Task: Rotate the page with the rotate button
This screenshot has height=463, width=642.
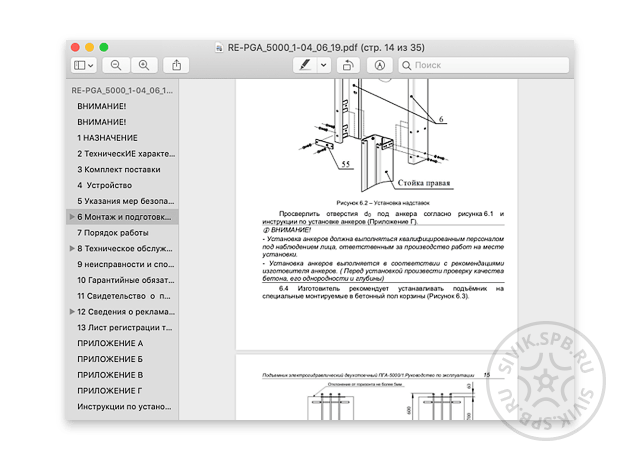Action: click(348, 65)
